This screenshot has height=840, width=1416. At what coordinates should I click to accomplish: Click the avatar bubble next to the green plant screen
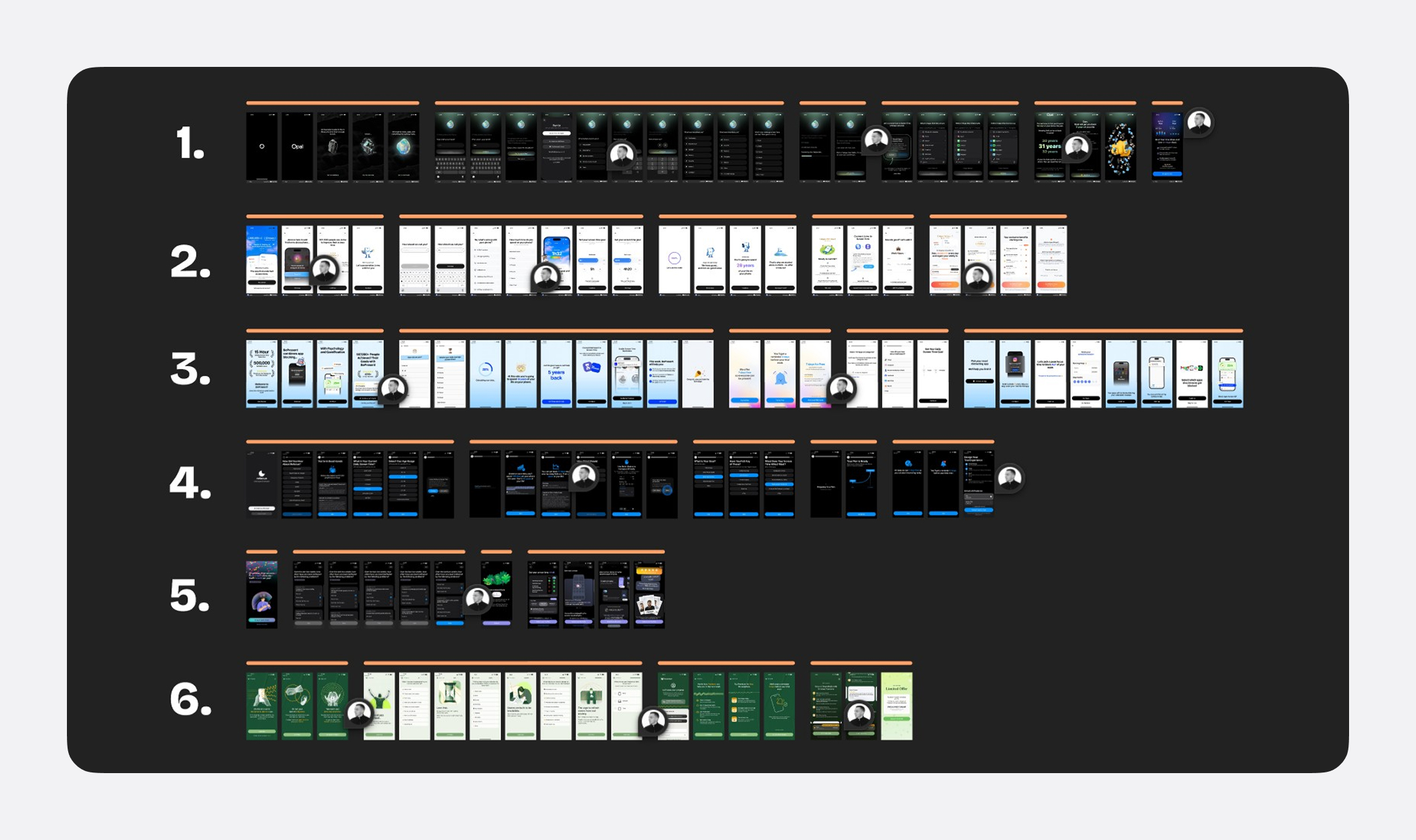(477, 599)
